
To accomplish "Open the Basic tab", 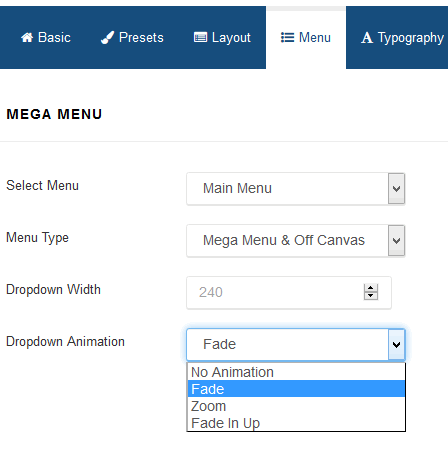I will [46, 37].
